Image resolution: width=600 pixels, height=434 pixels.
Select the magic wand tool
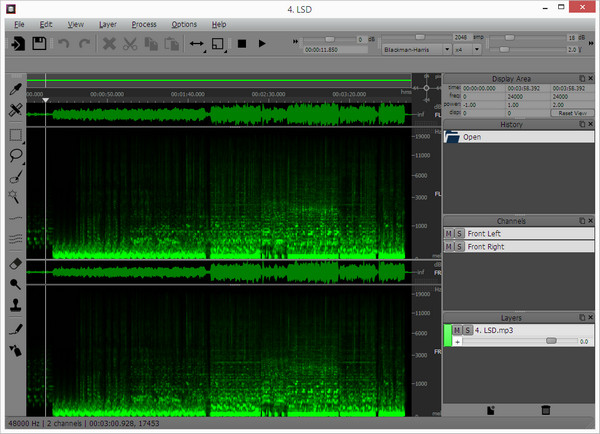click(x=16, y=197)
